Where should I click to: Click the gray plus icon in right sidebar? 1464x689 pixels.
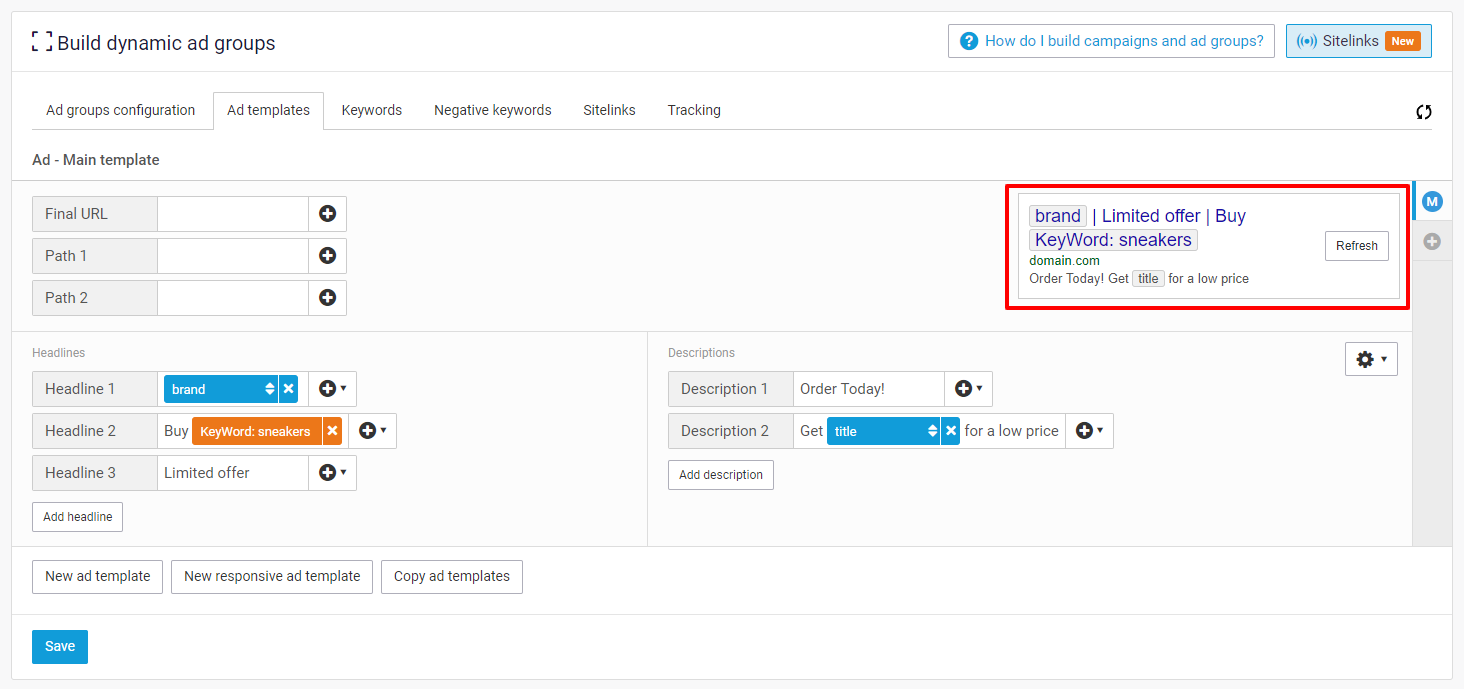click(1432, 241)
